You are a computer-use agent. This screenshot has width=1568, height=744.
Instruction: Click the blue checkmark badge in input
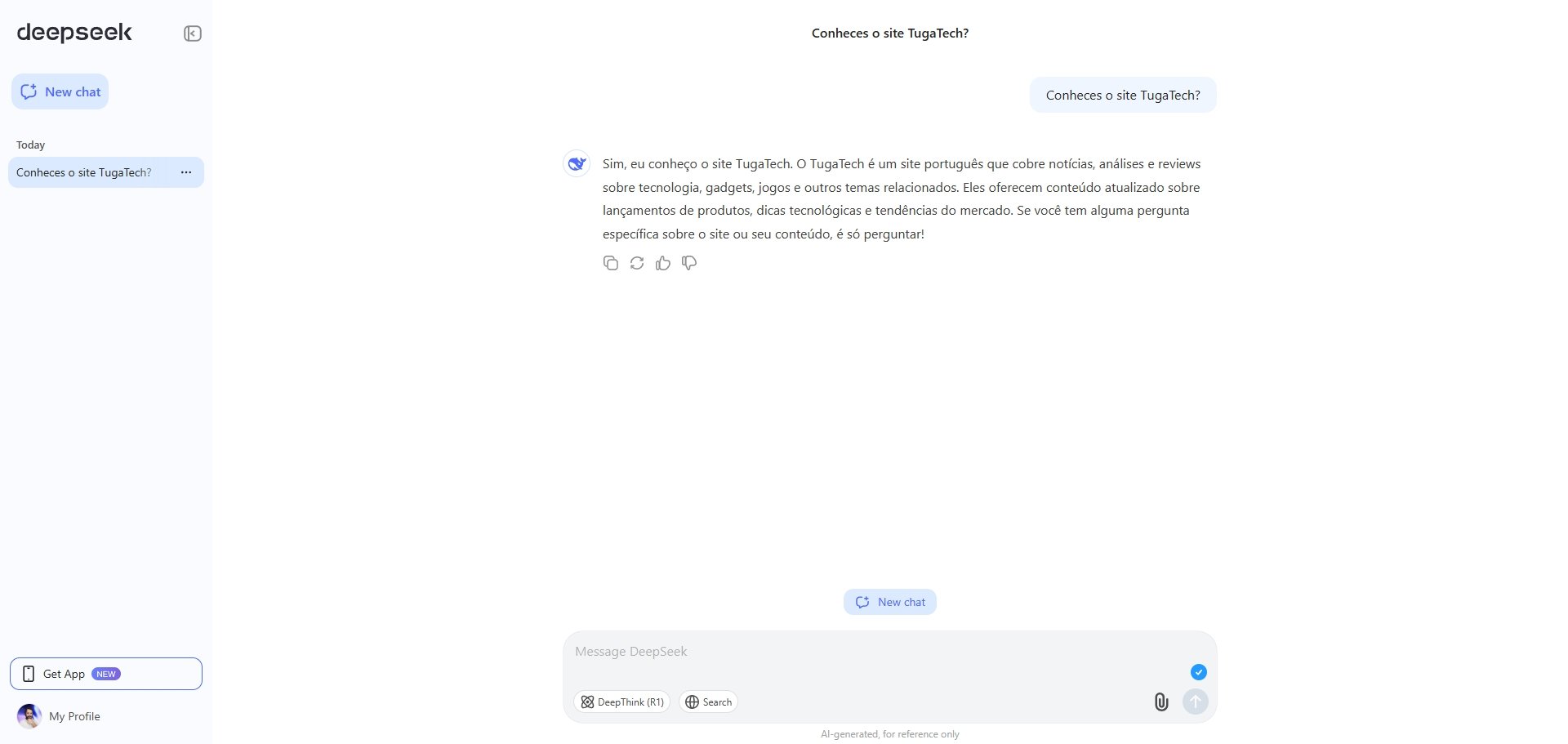1199,672
